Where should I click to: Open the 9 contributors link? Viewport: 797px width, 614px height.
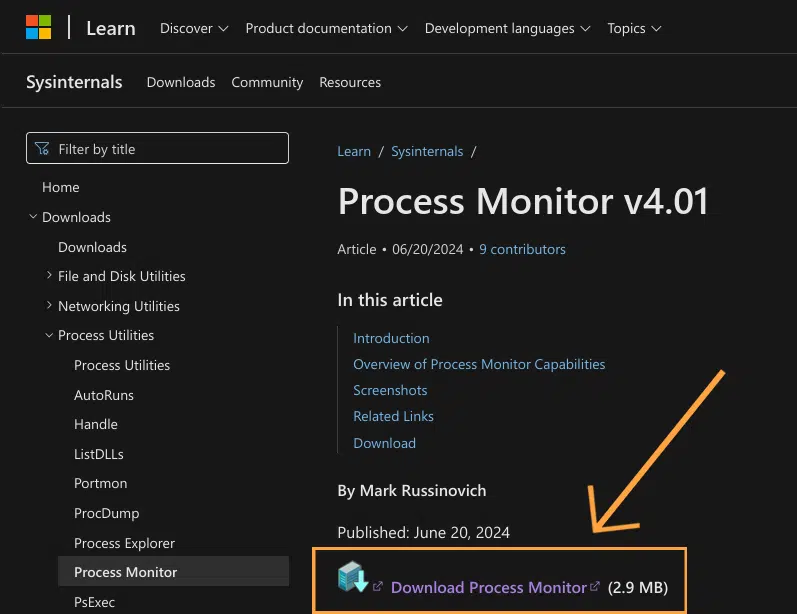click(522, 249)
